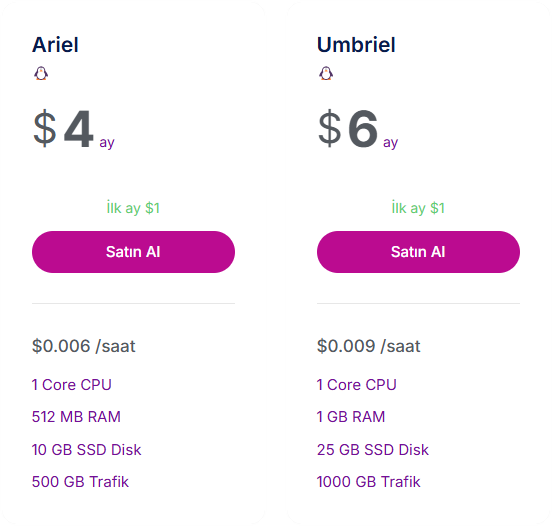552x526 pixels.
Task: Open the 25 GB SSD Disk link
Action: coord(372,450)
